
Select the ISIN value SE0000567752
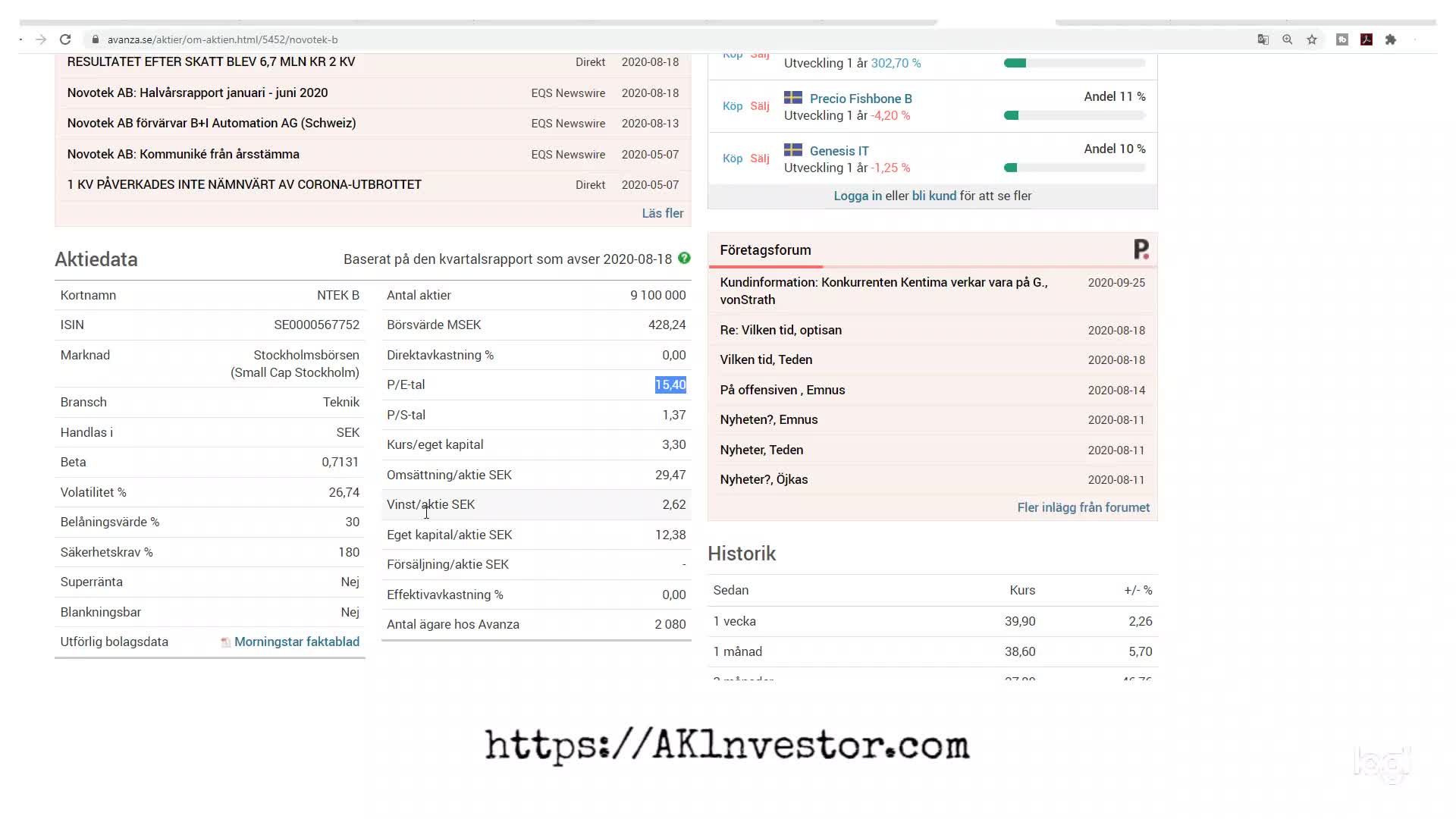(x=316, y=325)
